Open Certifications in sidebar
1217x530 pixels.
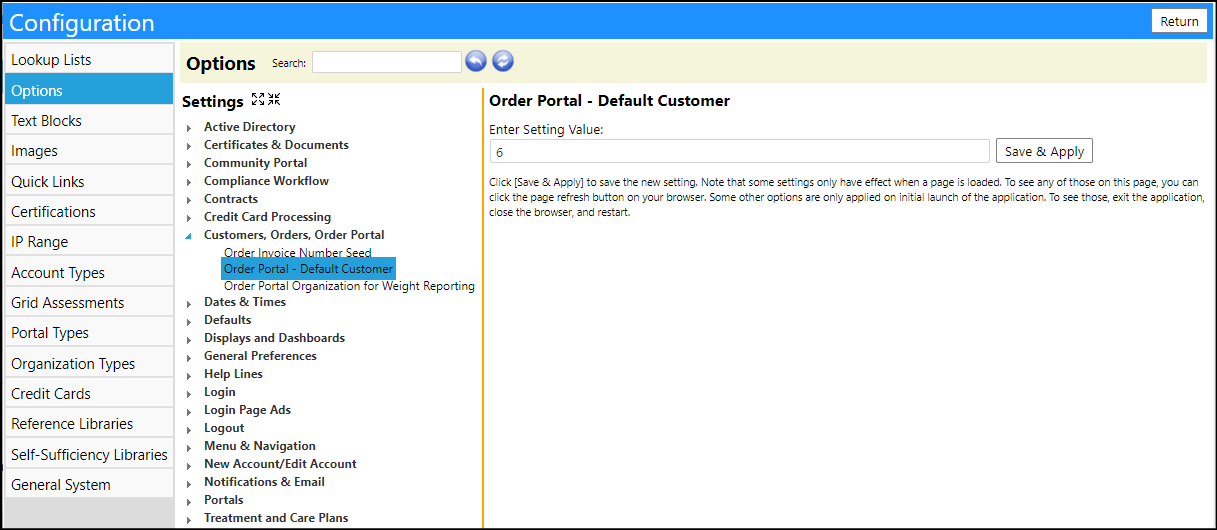(x=89, y=212)
